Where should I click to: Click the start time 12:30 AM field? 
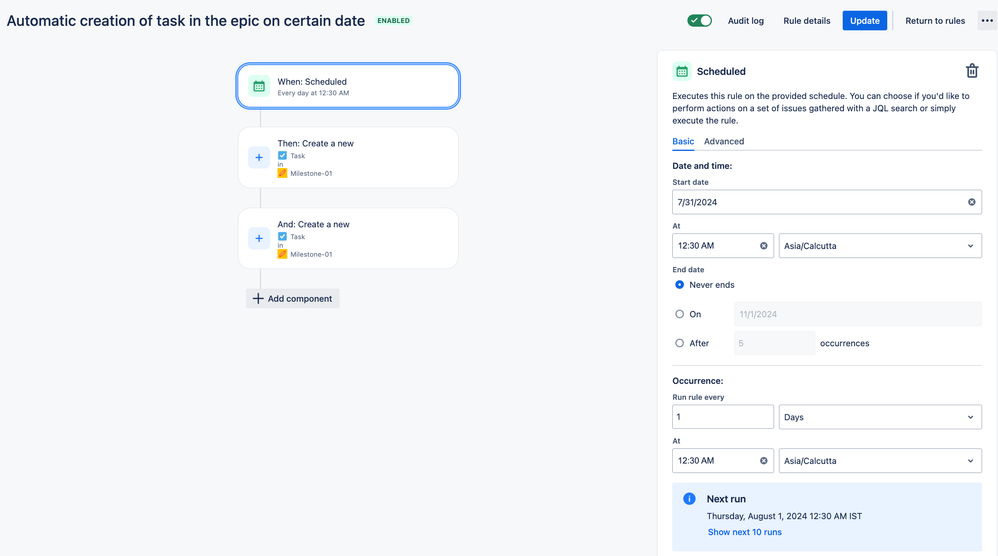(x=722, y=246)
